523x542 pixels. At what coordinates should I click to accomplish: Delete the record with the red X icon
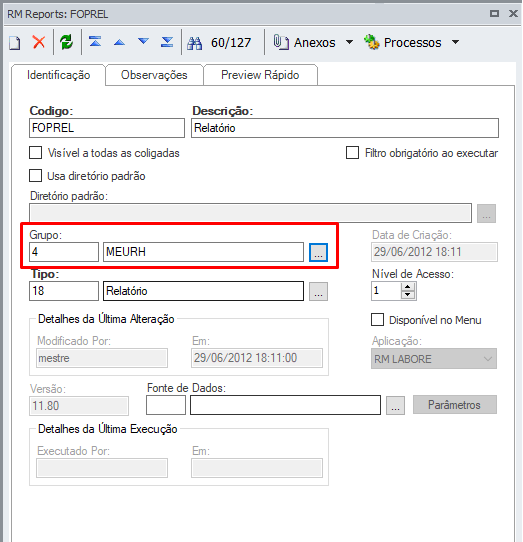coord(39,43)
